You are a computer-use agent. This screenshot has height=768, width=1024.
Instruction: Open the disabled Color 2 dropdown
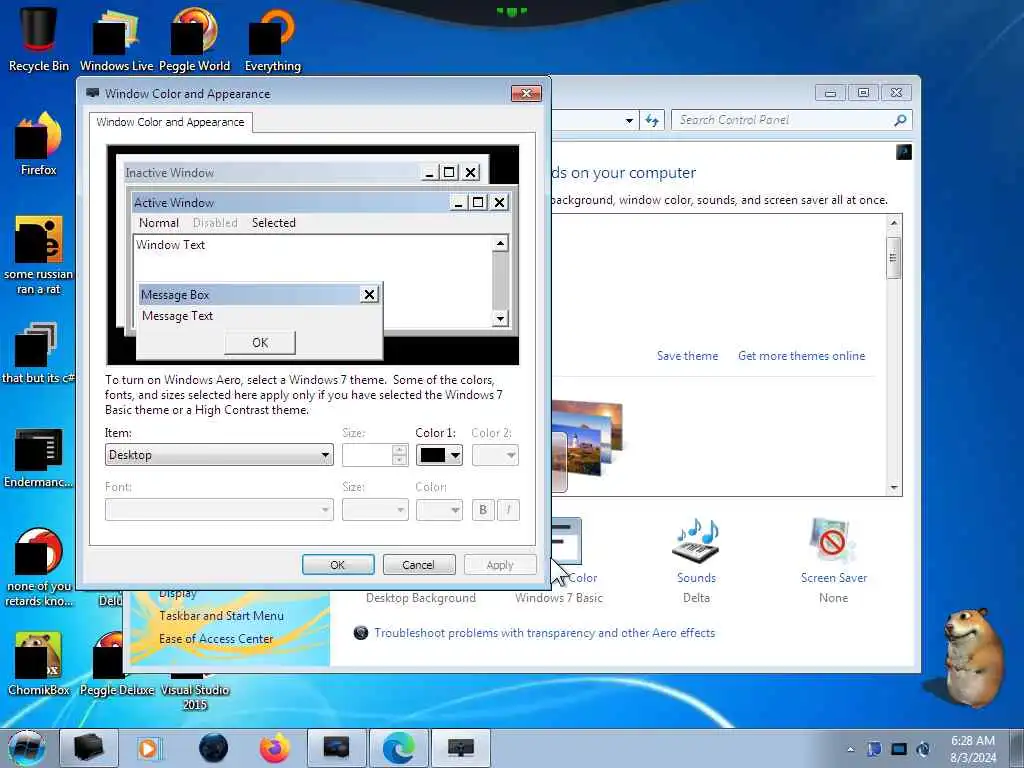pos(495,455)
